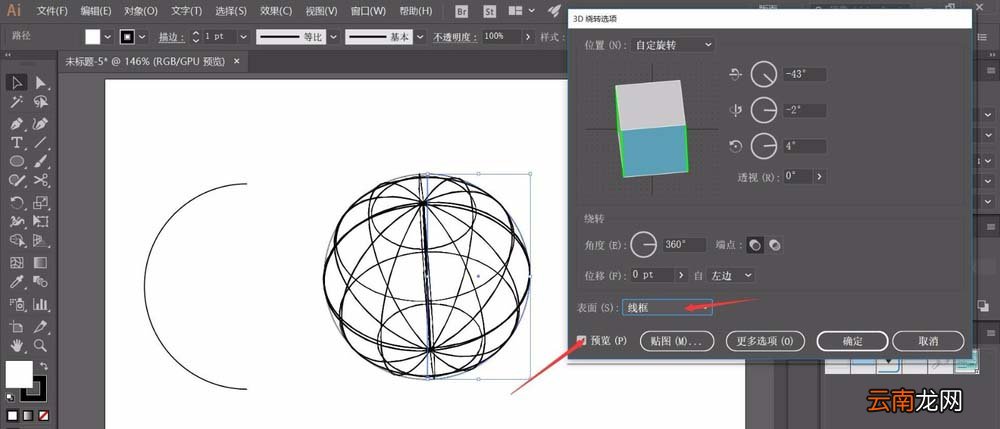Open the 效果(C) menu
The image size is (1000, 429).
coord(276,11)
